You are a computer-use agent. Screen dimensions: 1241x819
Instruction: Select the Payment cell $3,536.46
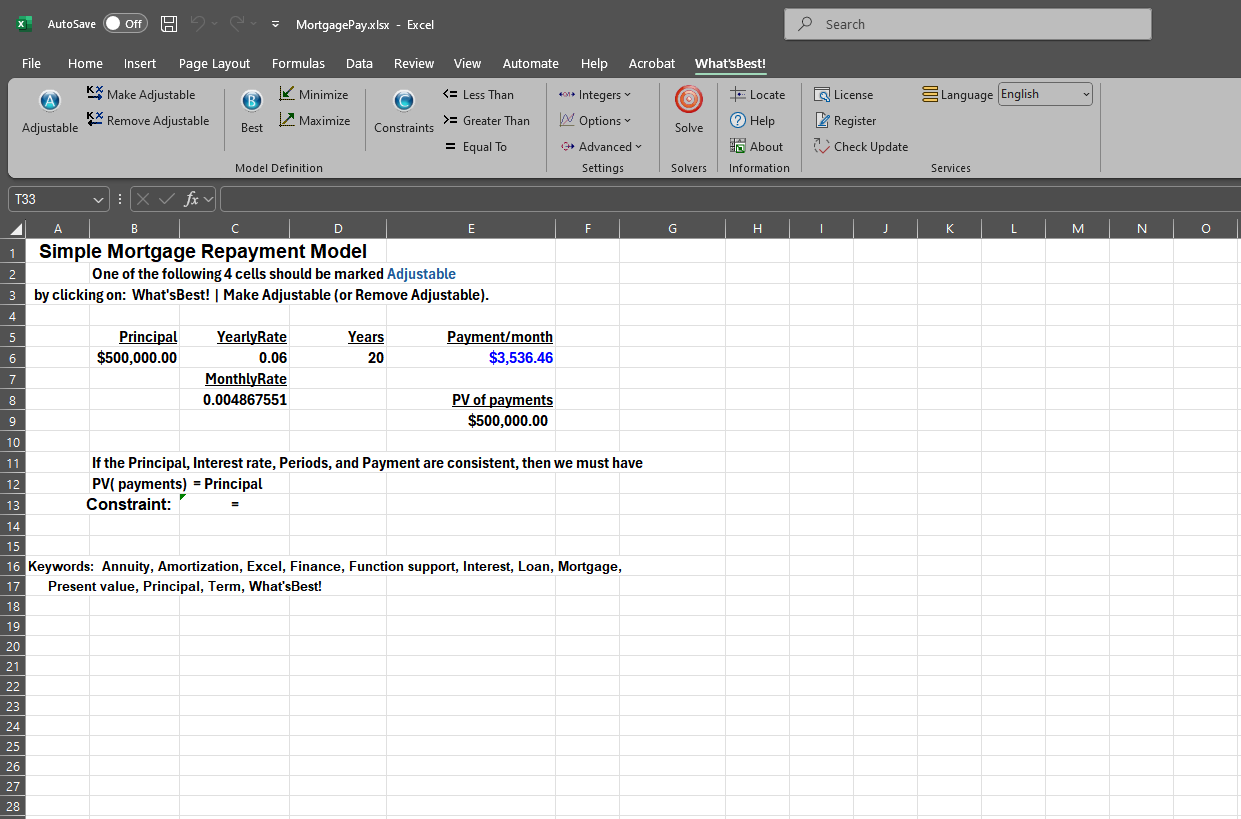pos(470,358)
